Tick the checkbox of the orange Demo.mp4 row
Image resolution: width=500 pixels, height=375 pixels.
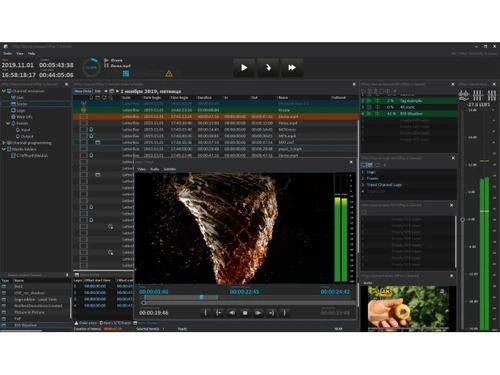coord(84,117)
